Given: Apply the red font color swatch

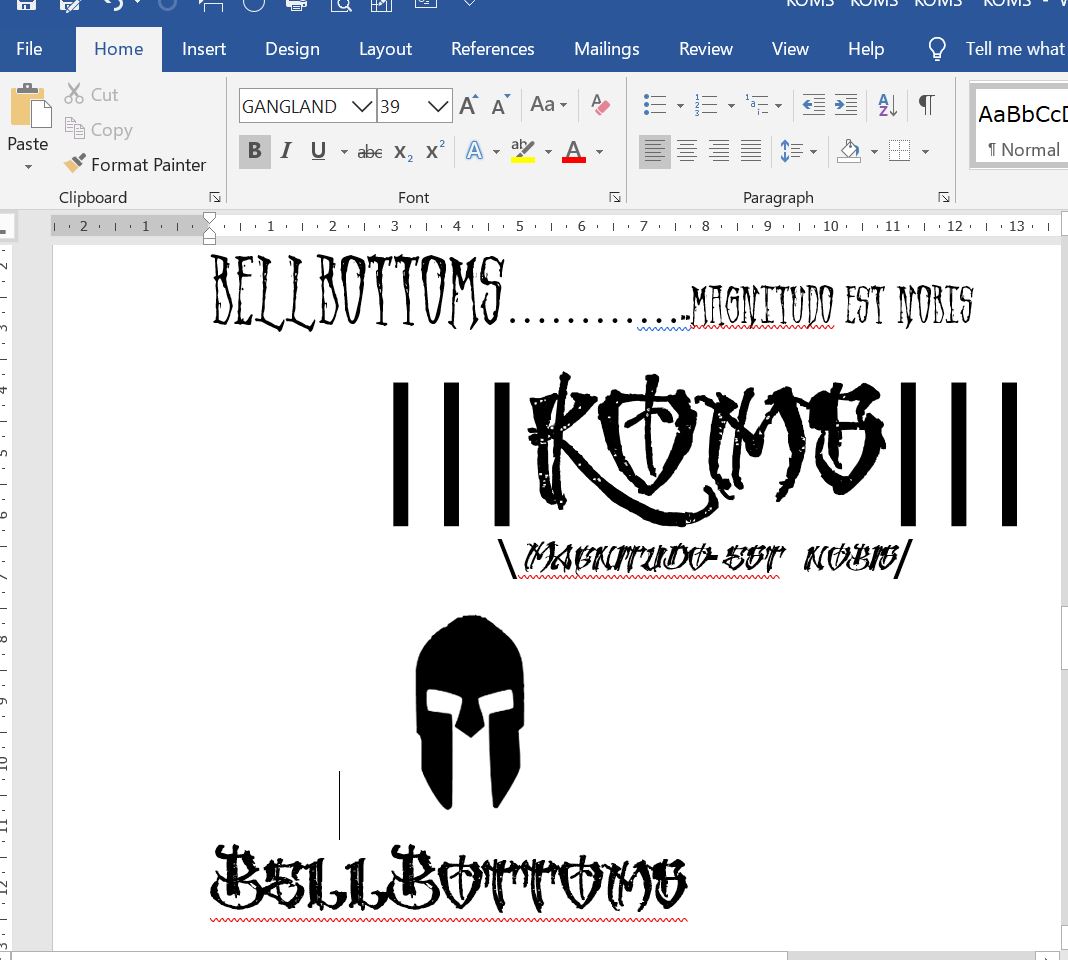Looking at the screenshot, I should tap(574, 152).
